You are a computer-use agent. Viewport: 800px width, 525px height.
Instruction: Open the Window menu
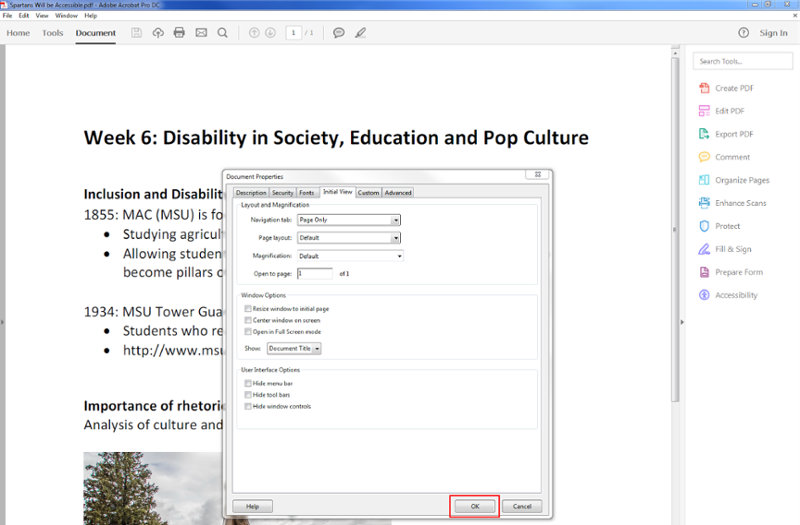(x=66, y=16)
